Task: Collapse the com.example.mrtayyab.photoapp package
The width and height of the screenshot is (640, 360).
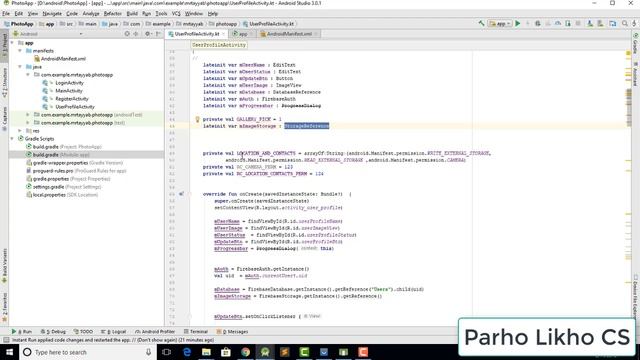Action: tap(28, 75)
